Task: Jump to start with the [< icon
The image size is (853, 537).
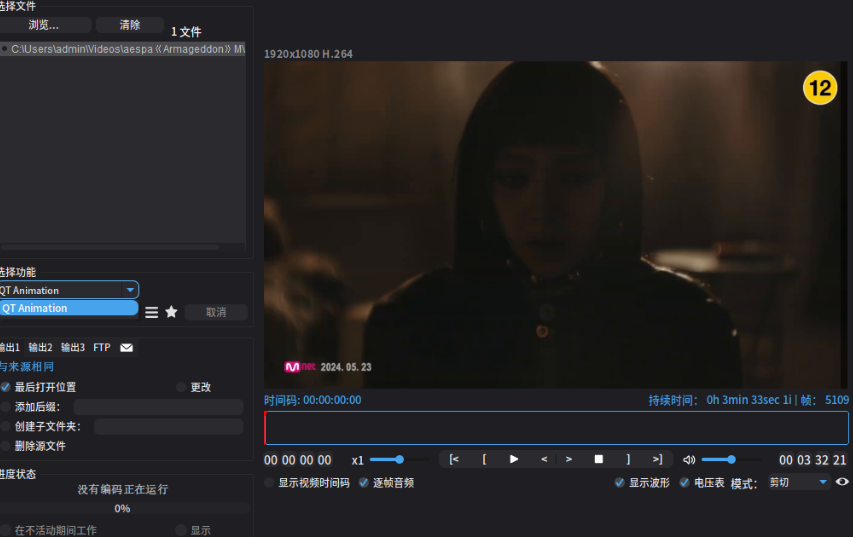Action: tap(454, 459)
